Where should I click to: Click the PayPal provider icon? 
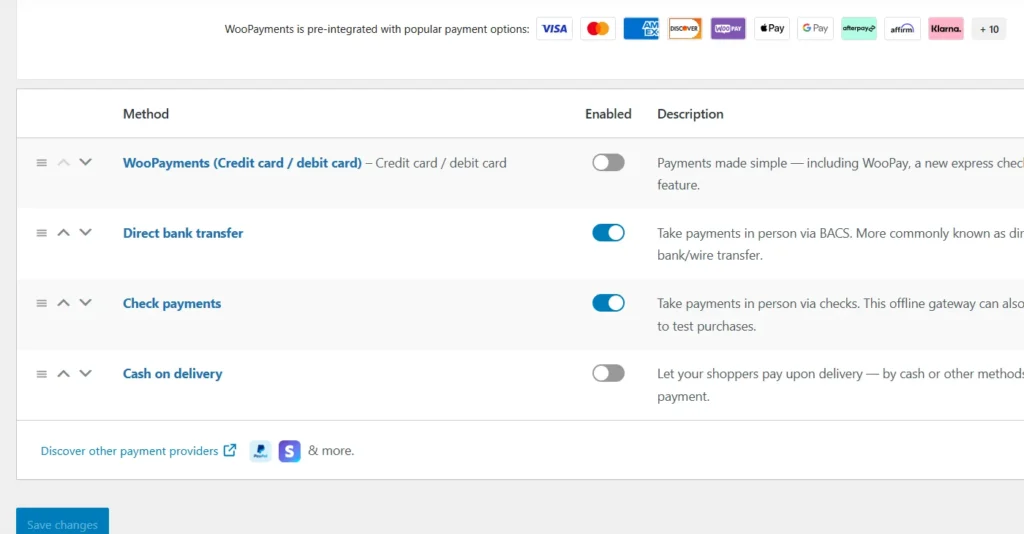point(261,451)
